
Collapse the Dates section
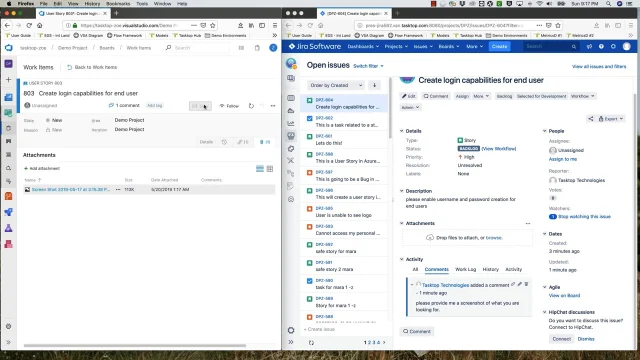pos(544,234)
